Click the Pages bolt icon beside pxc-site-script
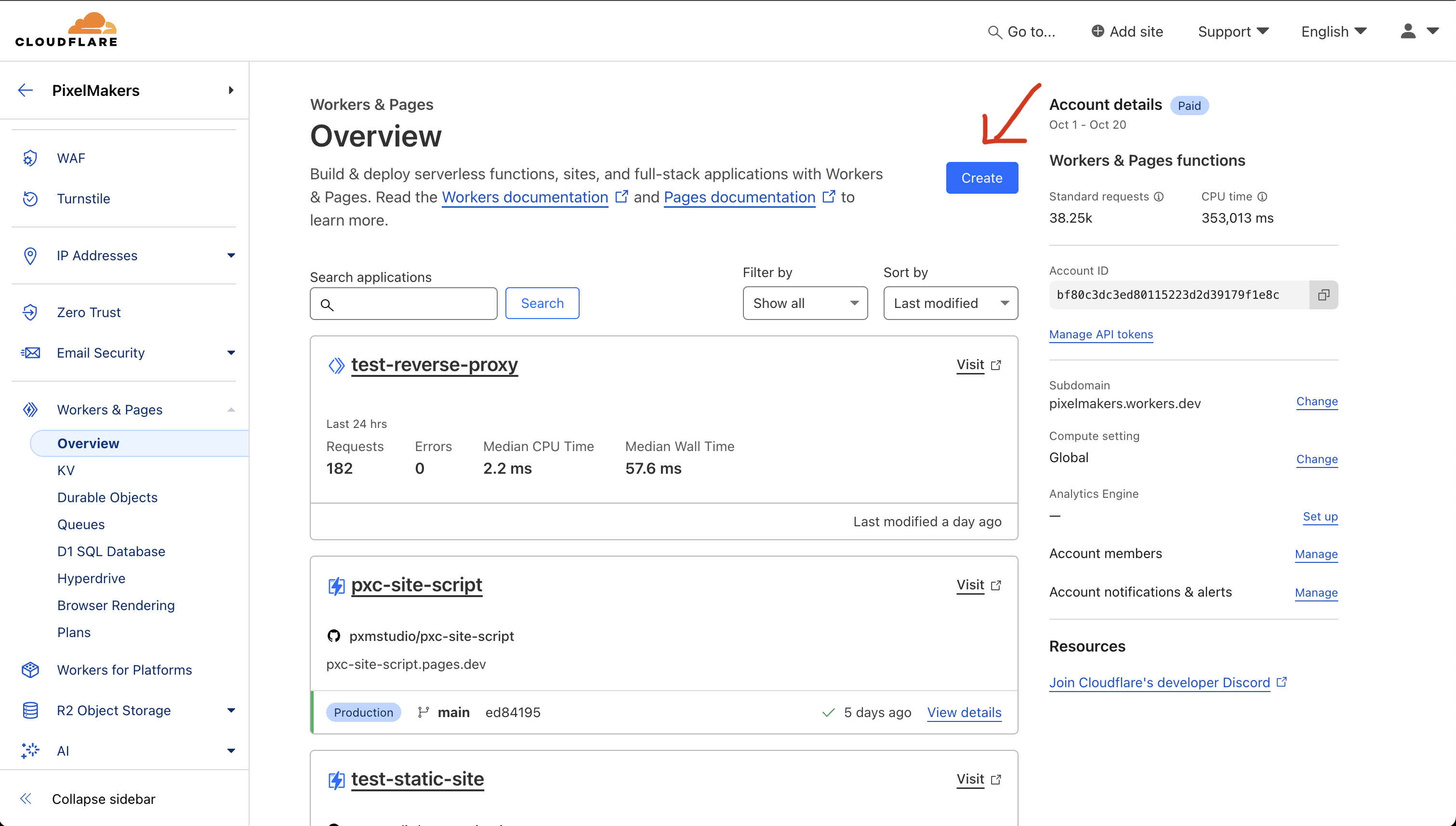Image resolution: width=1456 pixels, height=826 pixels. pyautogui.click(x=336, y=586)
